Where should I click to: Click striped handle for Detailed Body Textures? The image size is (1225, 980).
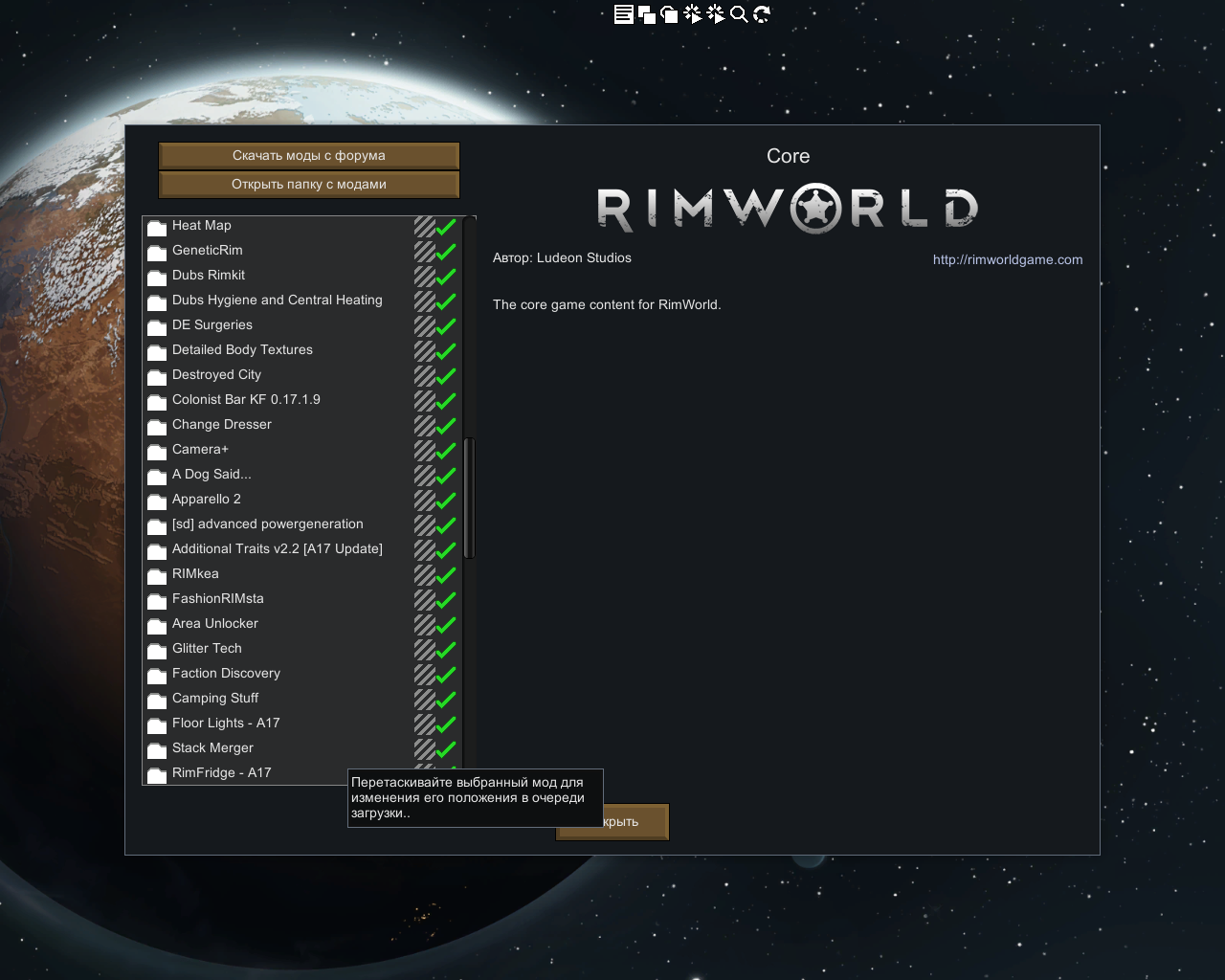[425, 351]
